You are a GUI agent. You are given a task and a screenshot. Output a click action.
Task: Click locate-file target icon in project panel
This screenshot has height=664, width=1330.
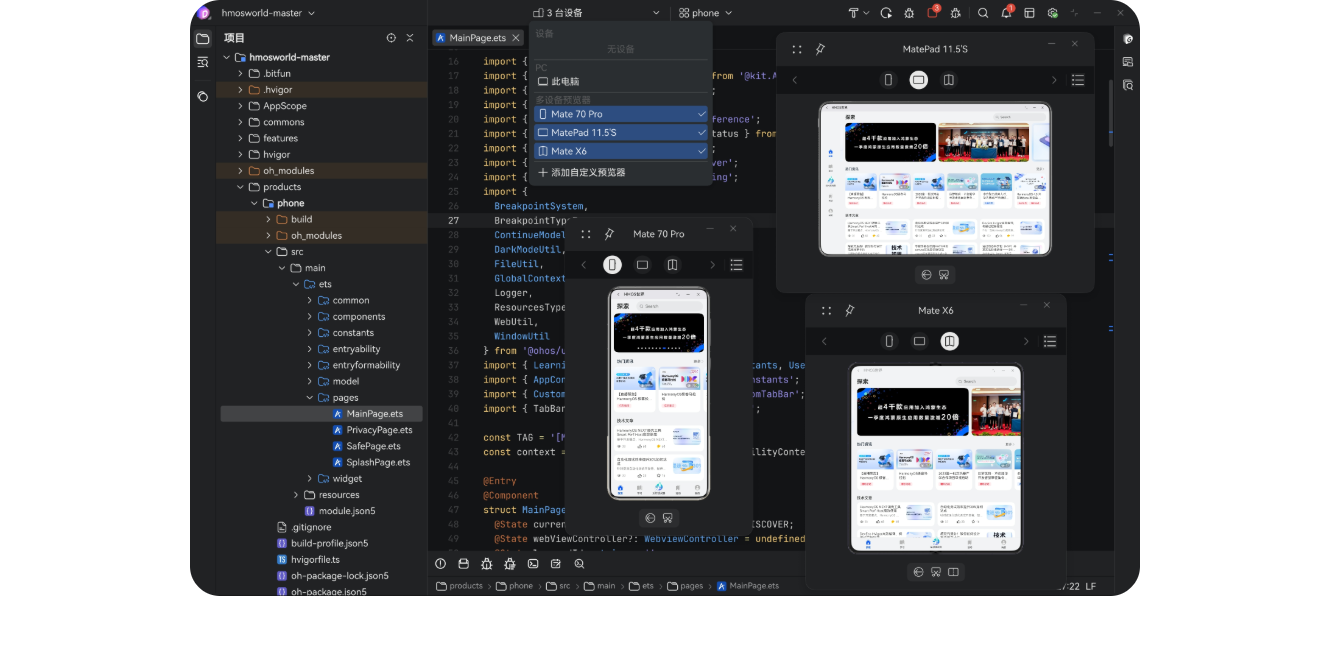pyautogui.click(x=391, y=38)
